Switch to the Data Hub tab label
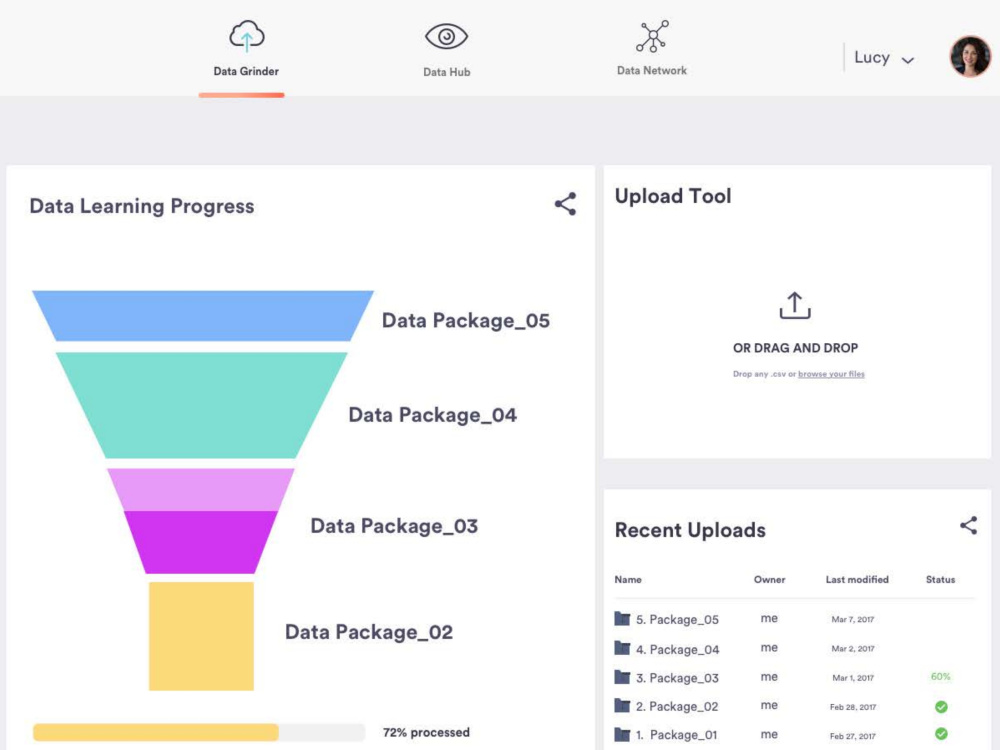The image size is (1000, 750). [x=446, y=72]
